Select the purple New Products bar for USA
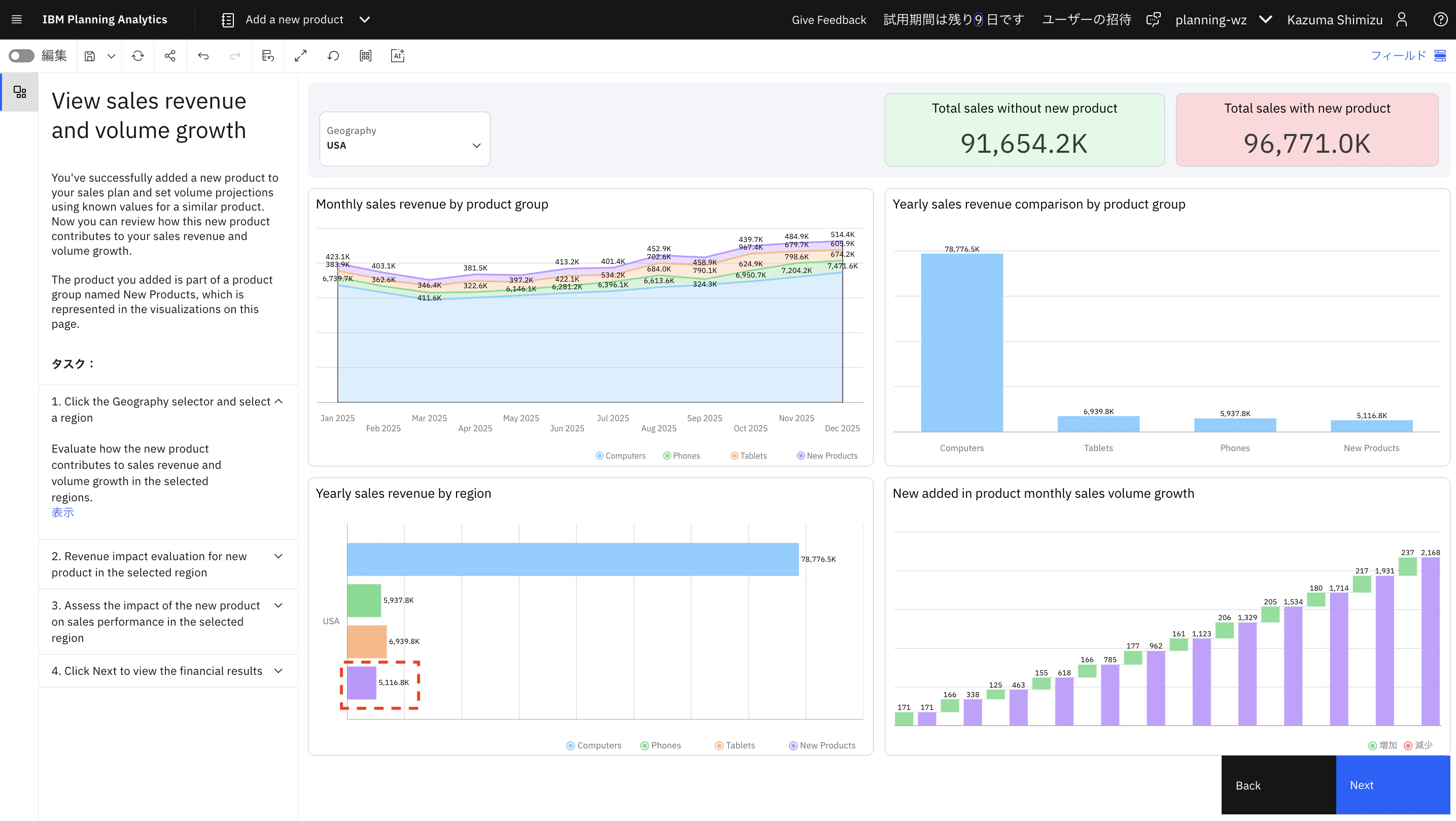The image size is (1456, 821). point(362,683)
